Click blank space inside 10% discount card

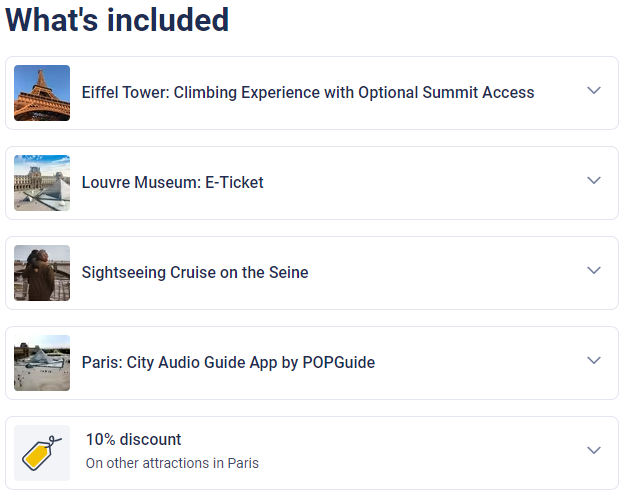tap(420, 452)
